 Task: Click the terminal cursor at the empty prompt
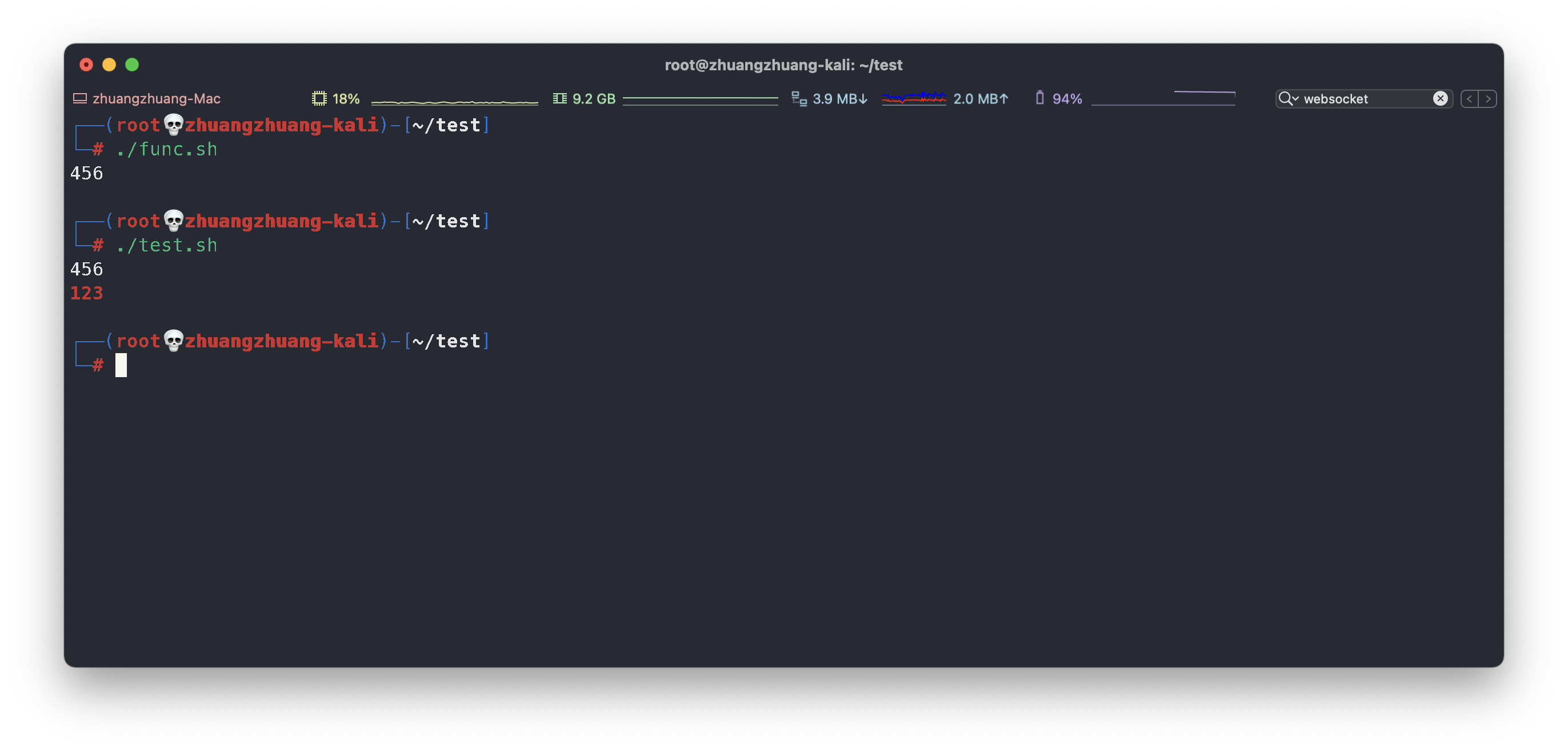(x=121, y=365)
